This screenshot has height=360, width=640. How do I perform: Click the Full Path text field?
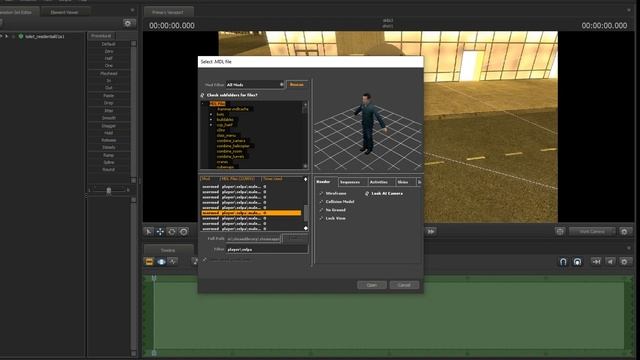253,239
